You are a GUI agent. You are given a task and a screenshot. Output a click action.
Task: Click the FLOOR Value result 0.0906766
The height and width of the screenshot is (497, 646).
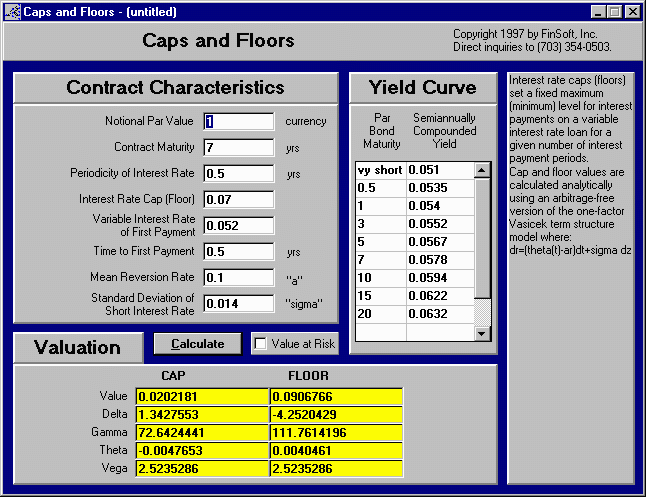[x=336, y=396]
